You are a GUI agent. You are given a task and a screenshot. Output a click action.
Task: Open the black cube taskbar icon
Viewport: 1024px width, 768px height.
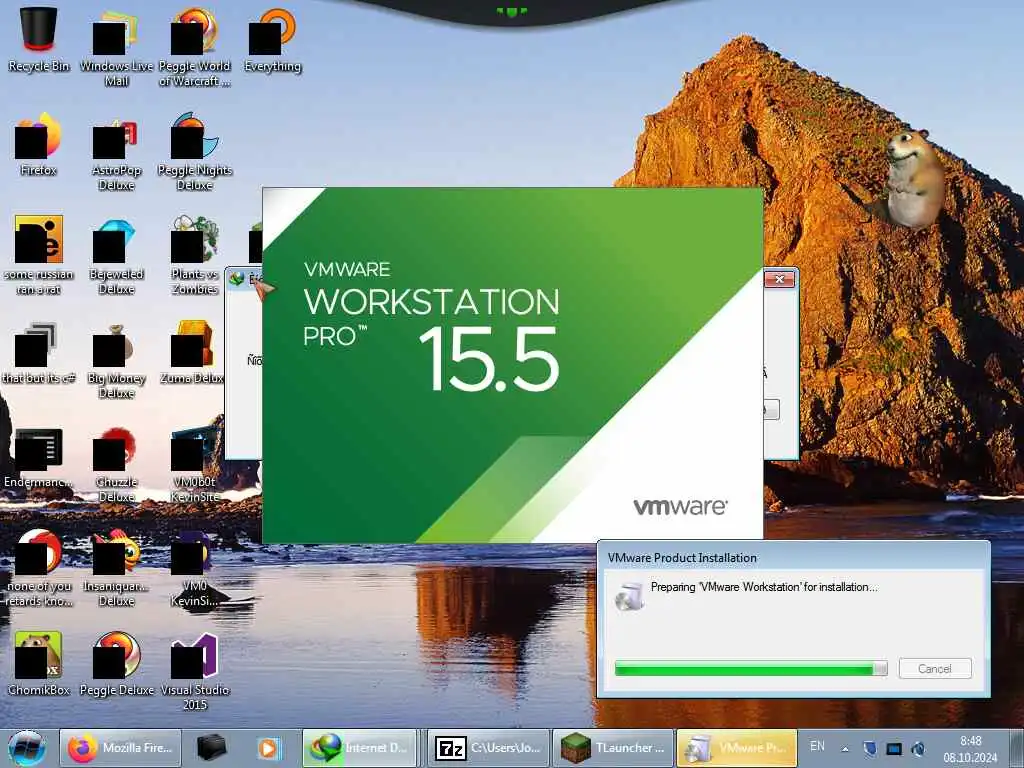pyautogui.click(x=212, y=748)
